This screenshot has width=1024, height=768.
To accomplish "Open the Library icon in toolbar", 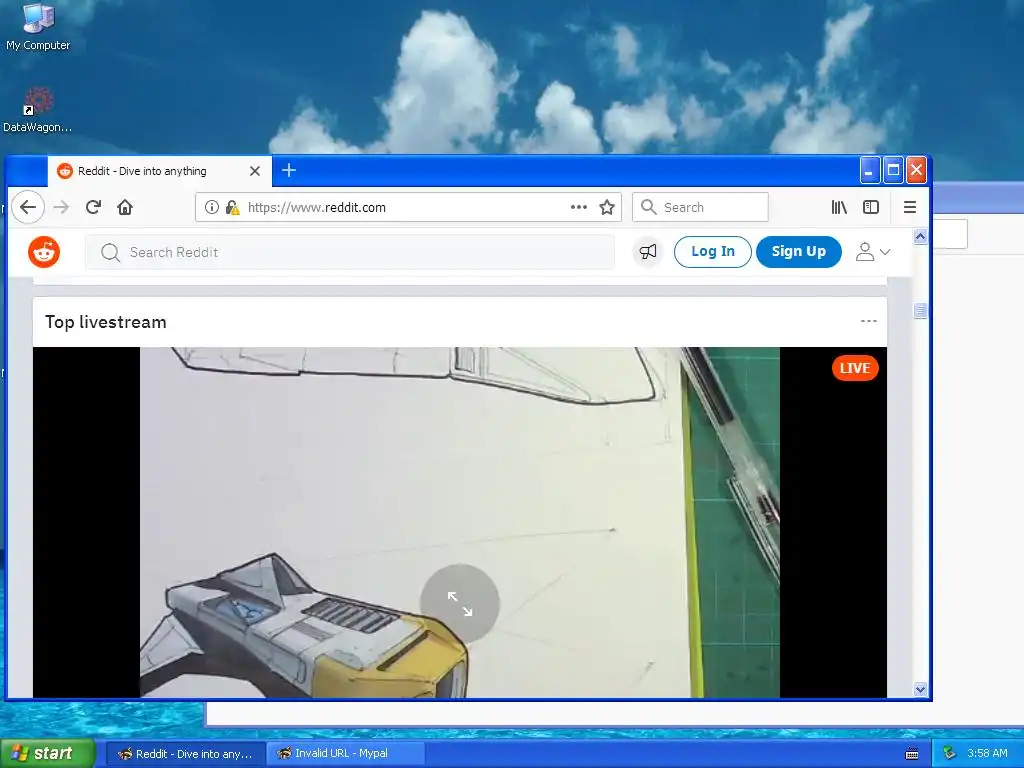I will pos(839,207).
